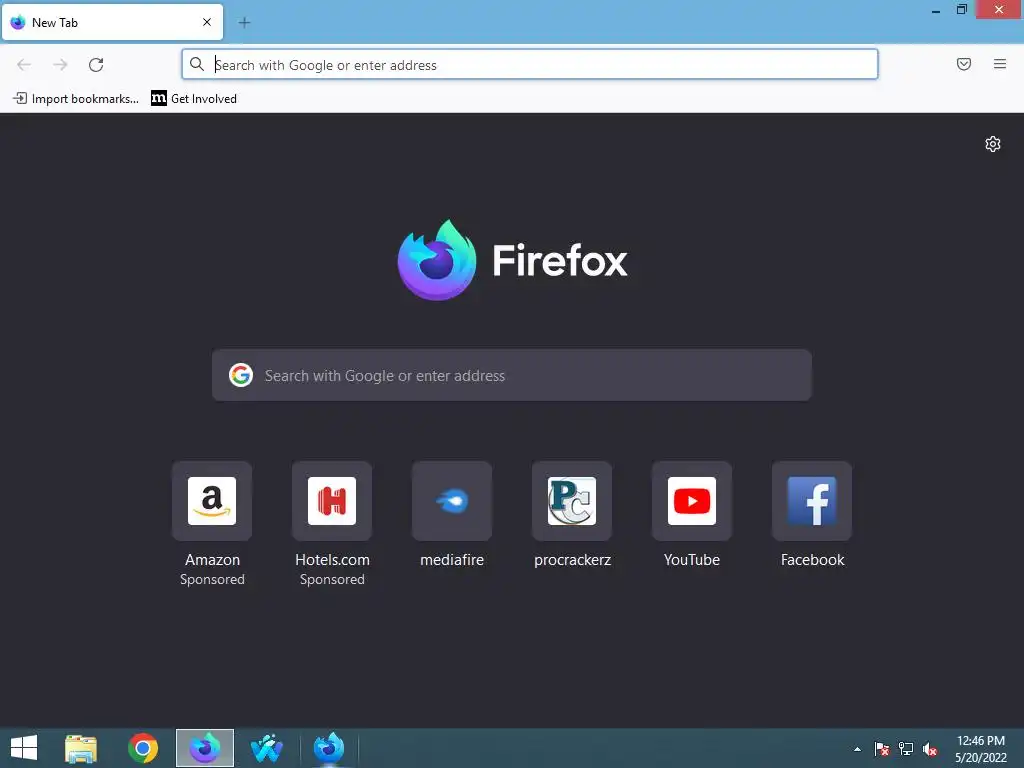
Task: Switch to the active Firefox Nightly taskbar icon
Action: tap(205, 748)
